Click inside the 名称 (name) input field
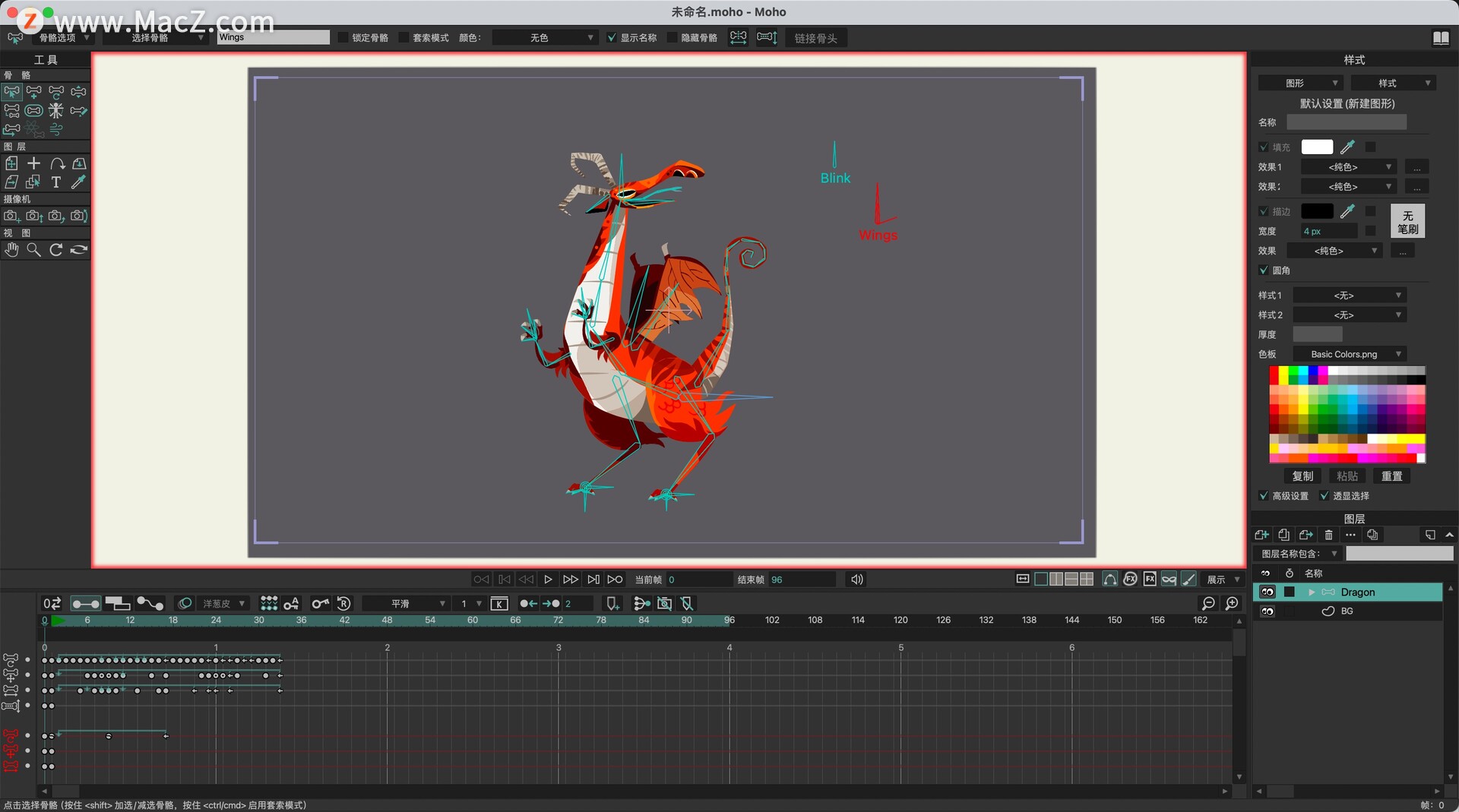This screenshot has height=812, width=1459. click(1346, 122)
